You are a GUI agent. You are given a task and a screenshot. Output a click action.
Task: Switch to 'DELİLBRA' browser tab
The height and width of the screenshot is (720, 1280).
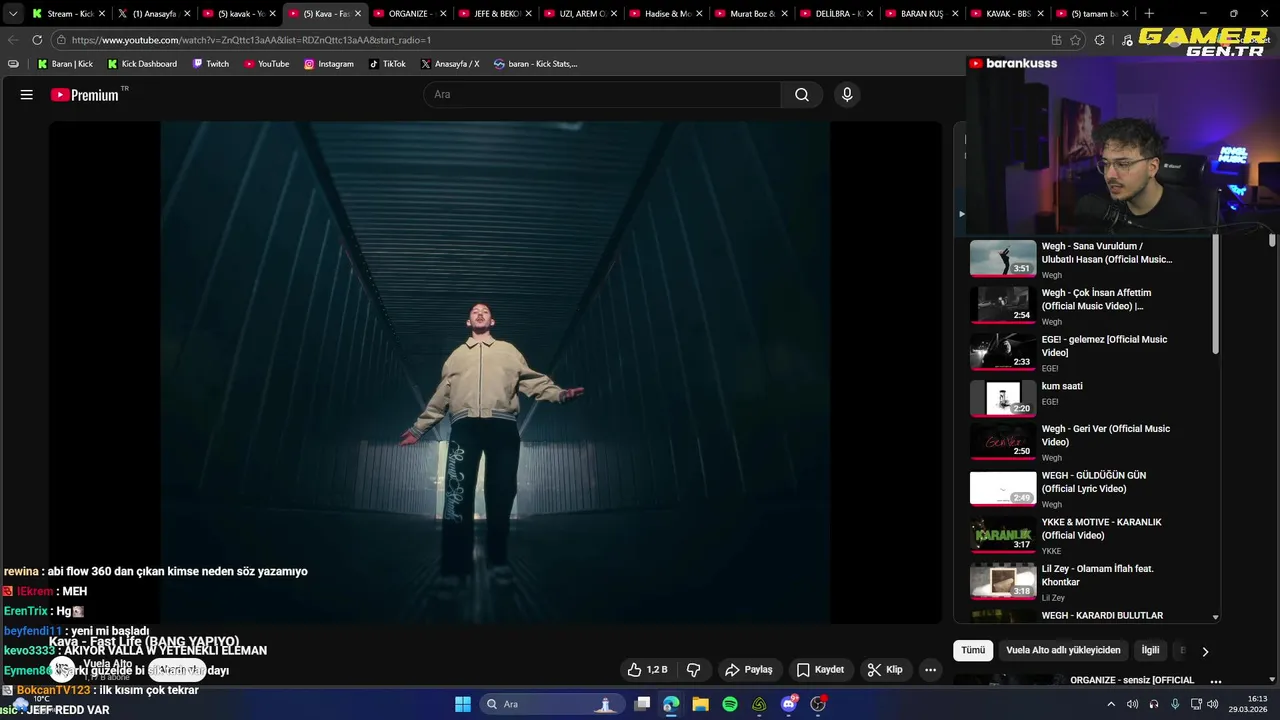(x=838, y=14)
